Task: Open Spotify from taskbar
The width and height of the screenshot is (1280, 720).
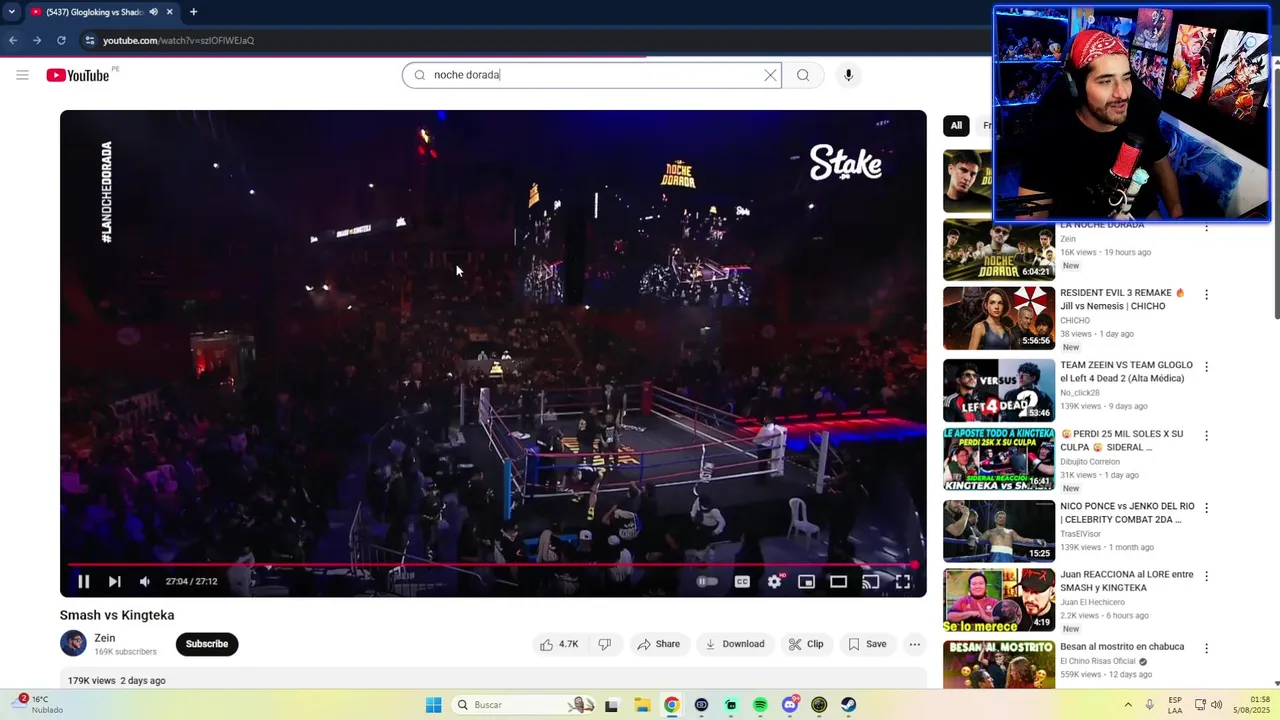Action: click(760, 705)
